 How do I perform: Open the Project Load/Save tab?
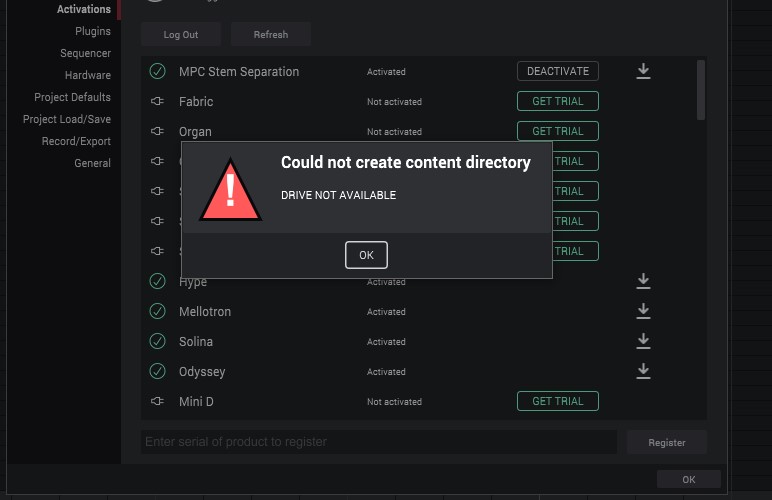coord(67,119)
